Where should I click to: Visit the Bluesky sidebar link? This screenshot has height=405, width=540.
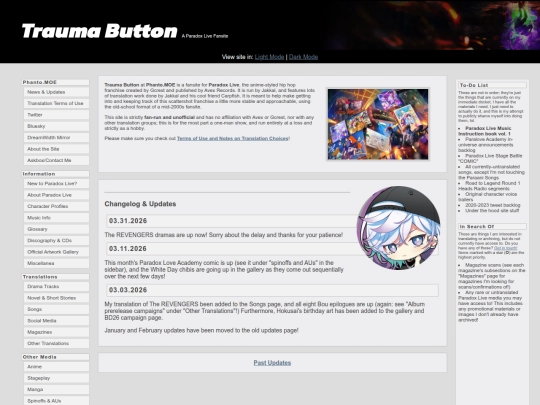click(x=56, y=126)
